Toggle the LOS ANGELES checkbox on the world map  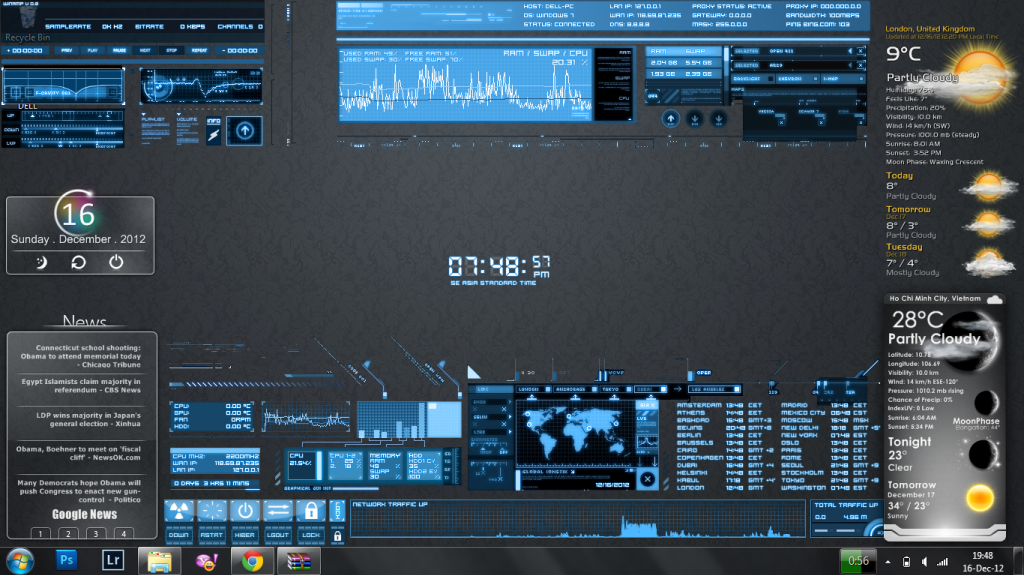pyautogui.click(x=737, y=389)
